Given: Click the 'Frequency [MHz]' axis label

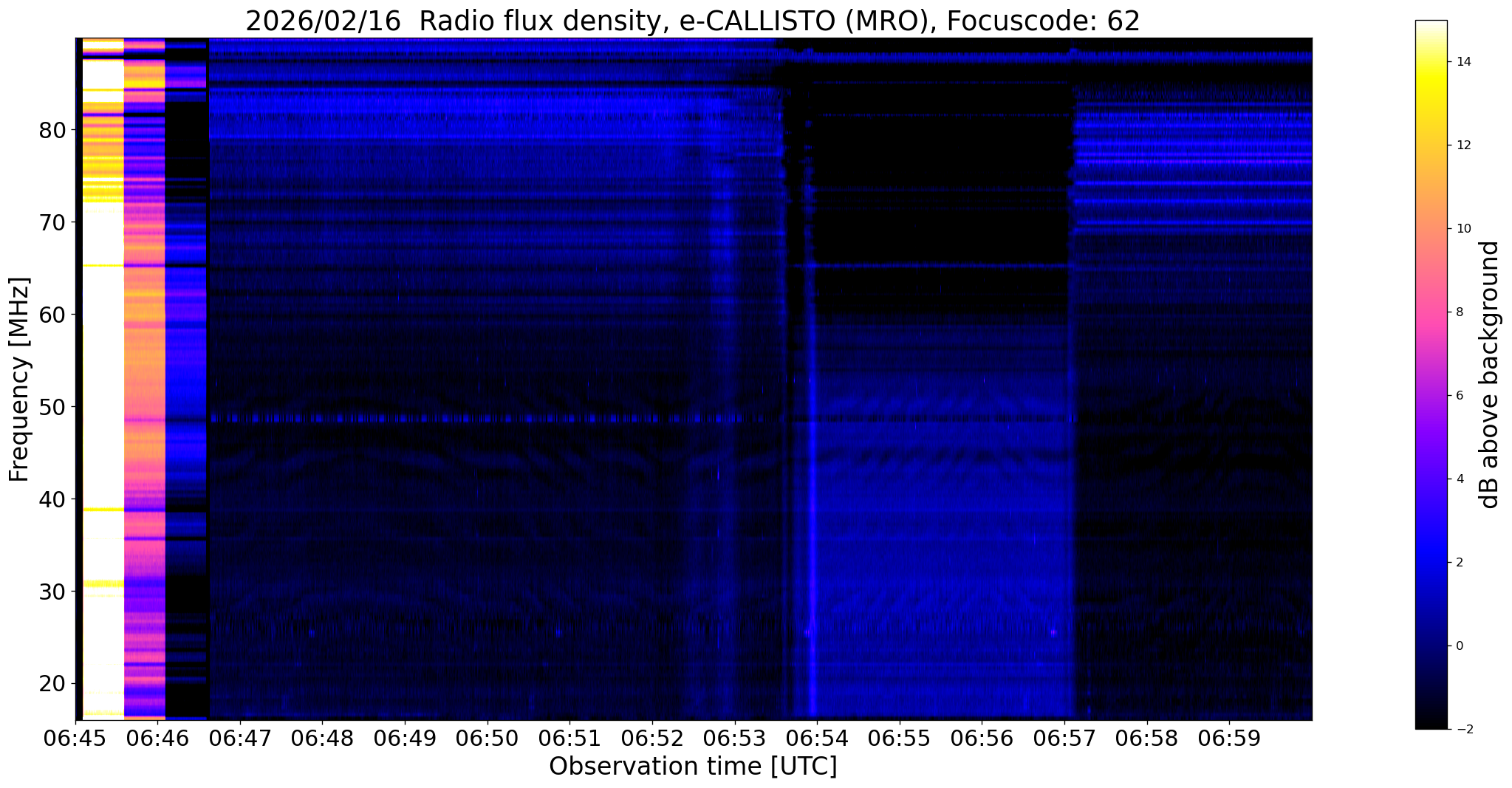Looking at the screenshot, I should coord(20,380).
